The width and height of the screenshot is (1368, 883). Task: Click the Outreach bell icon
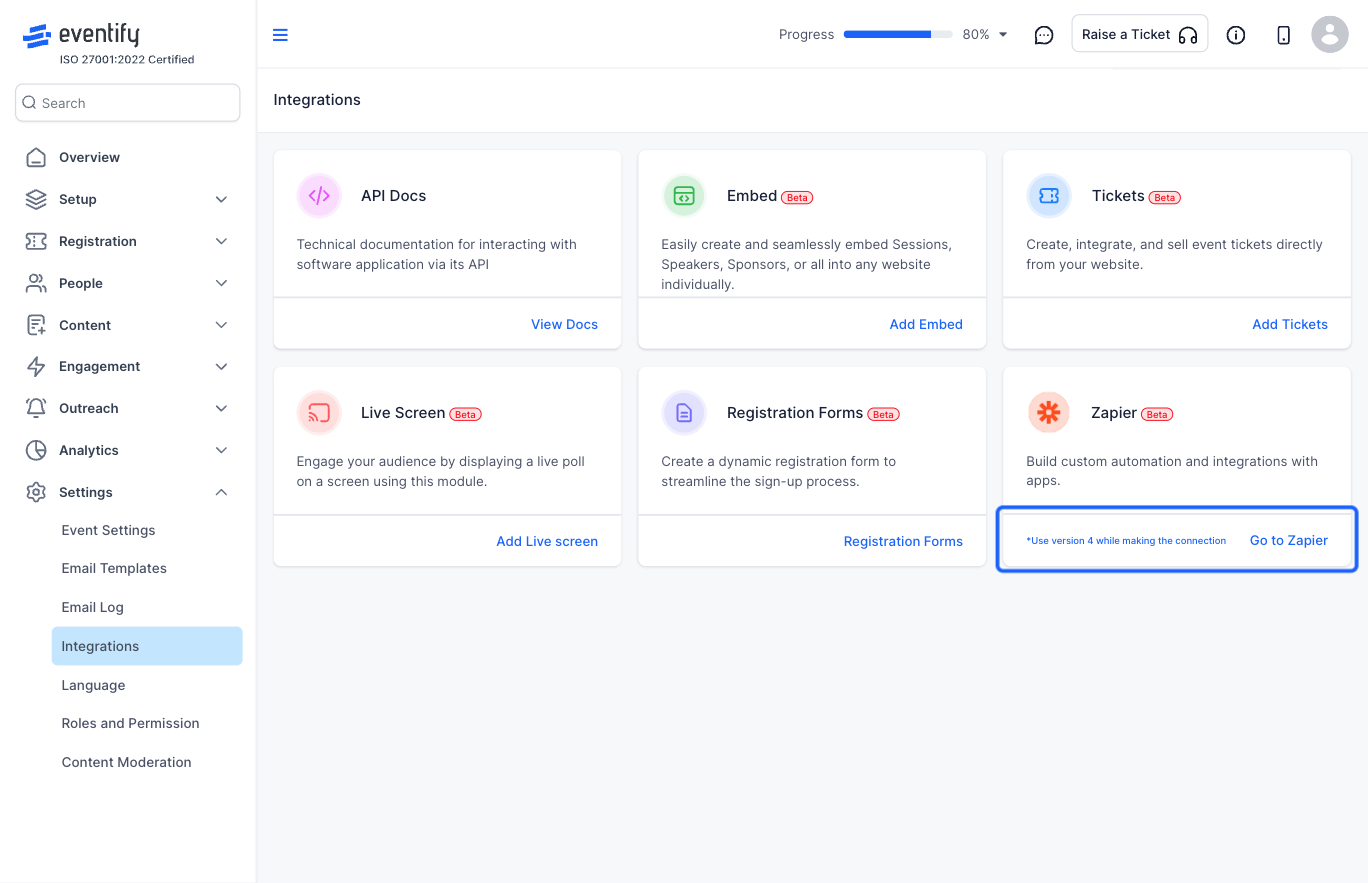(36, 408)
